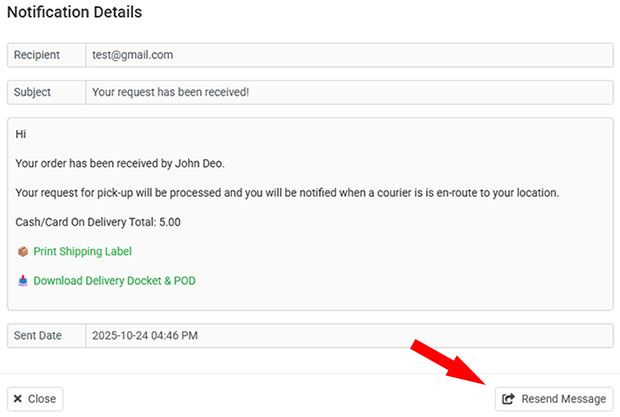Open the Download Delivery Docket & POD link
Image resolution: width=620 pixels, height=417 pixels.
(114, 281)
